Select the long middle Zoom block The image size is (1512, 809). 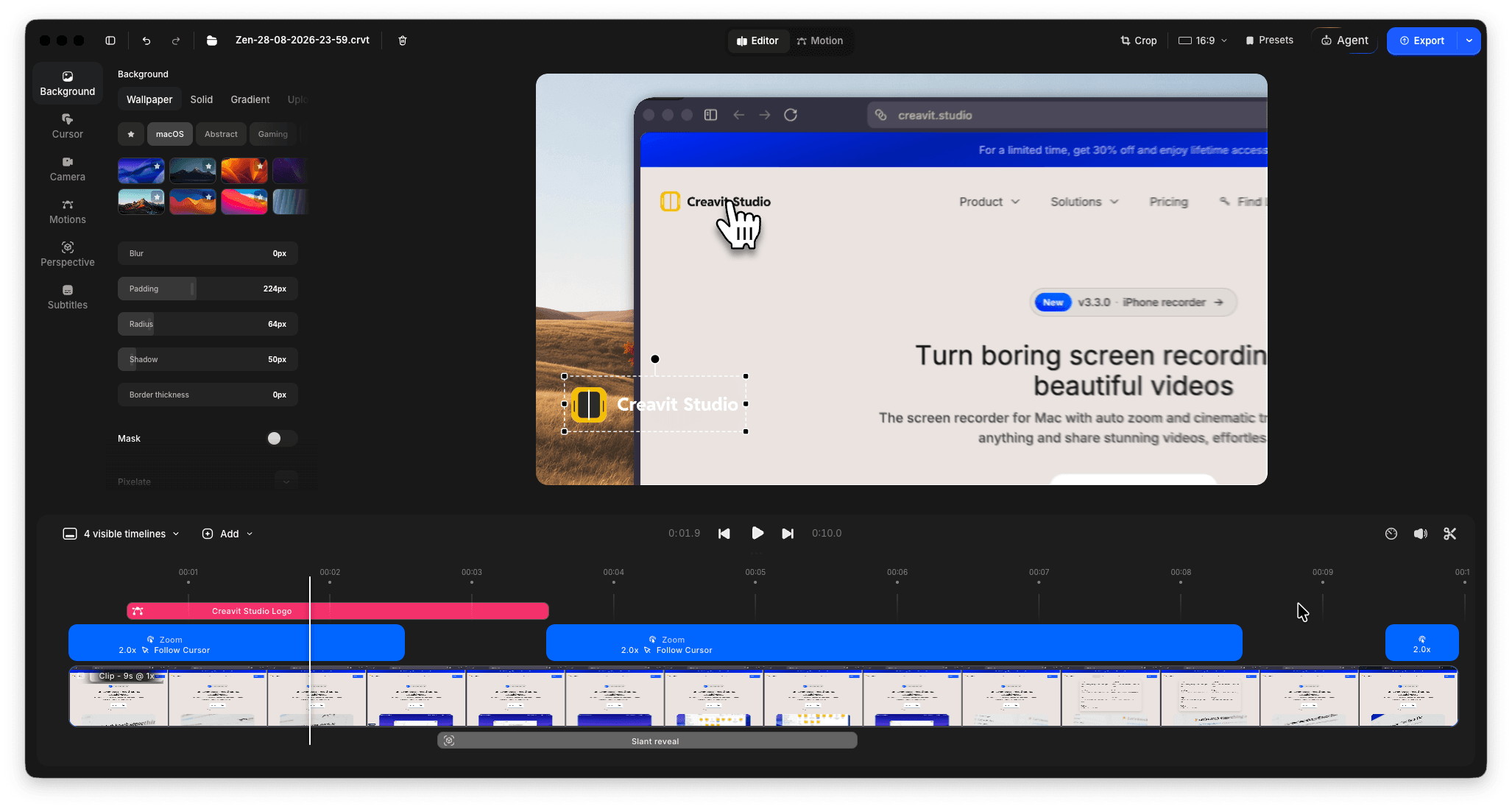894,643
